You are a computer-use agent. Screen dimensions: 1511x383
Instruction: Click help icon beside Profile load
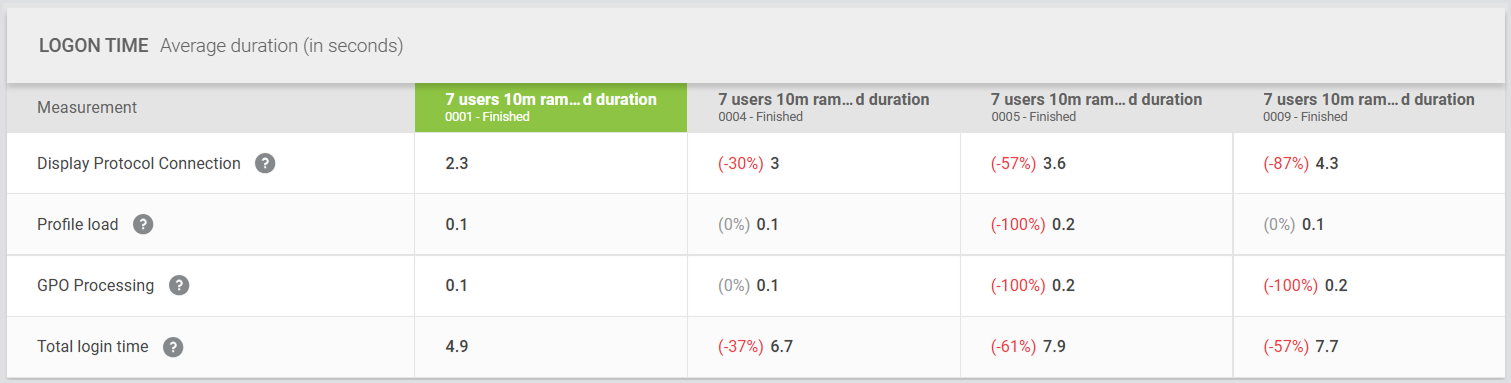[x=143, y=224]
